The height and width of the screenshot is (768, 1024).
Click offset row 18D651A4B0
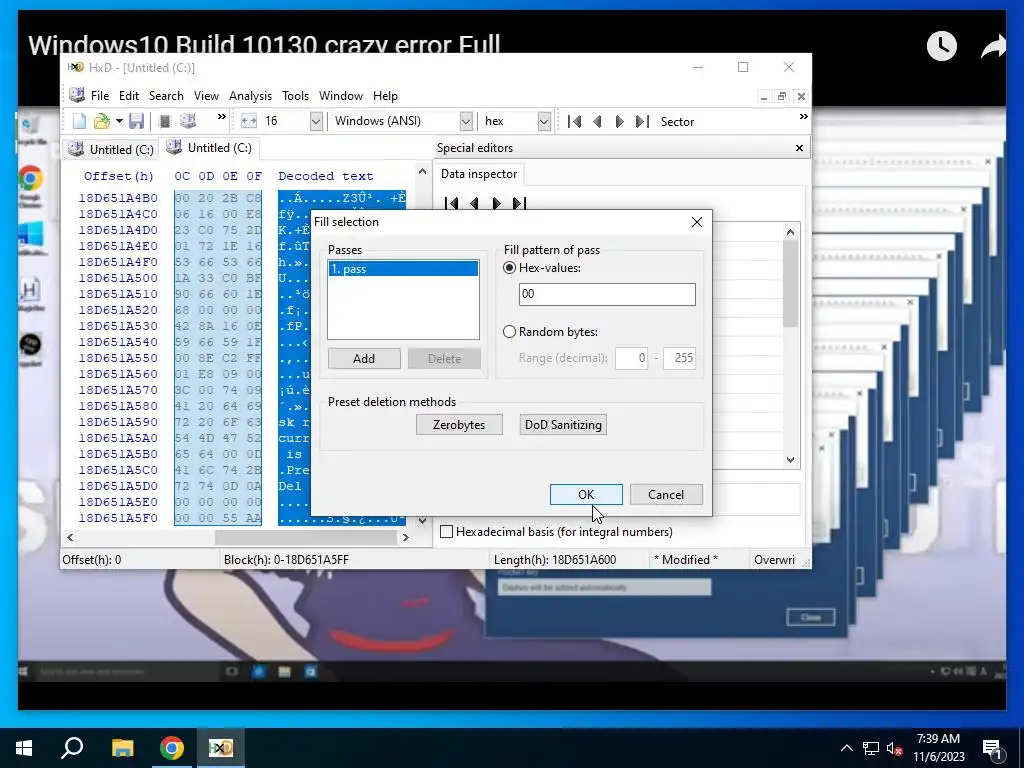[118, 198]
